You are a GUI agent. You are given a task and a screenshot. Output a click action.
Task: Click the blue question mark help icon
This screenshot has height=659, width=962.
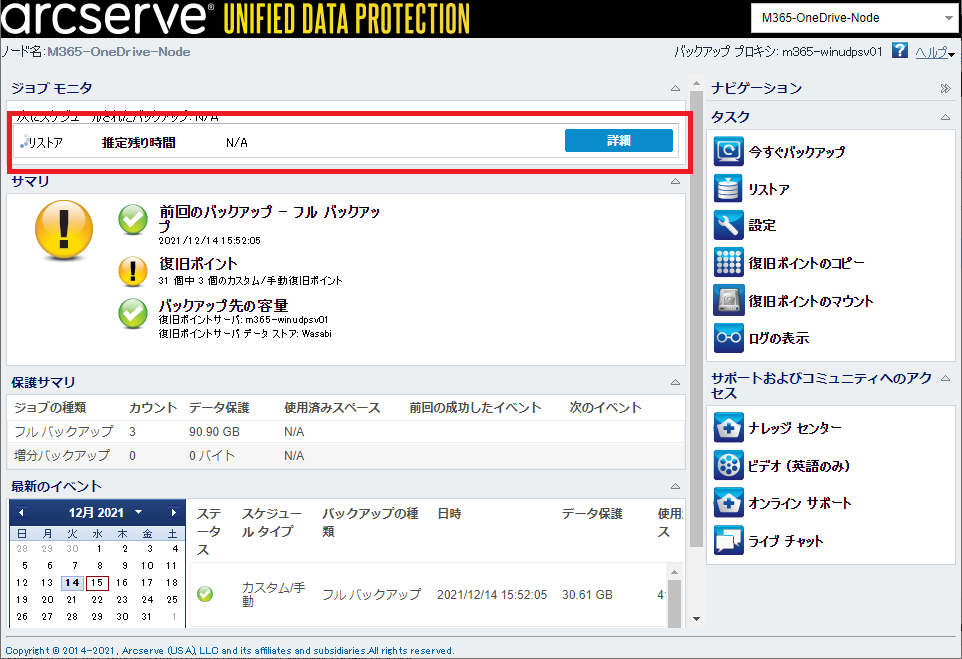(x=899, y=51)
